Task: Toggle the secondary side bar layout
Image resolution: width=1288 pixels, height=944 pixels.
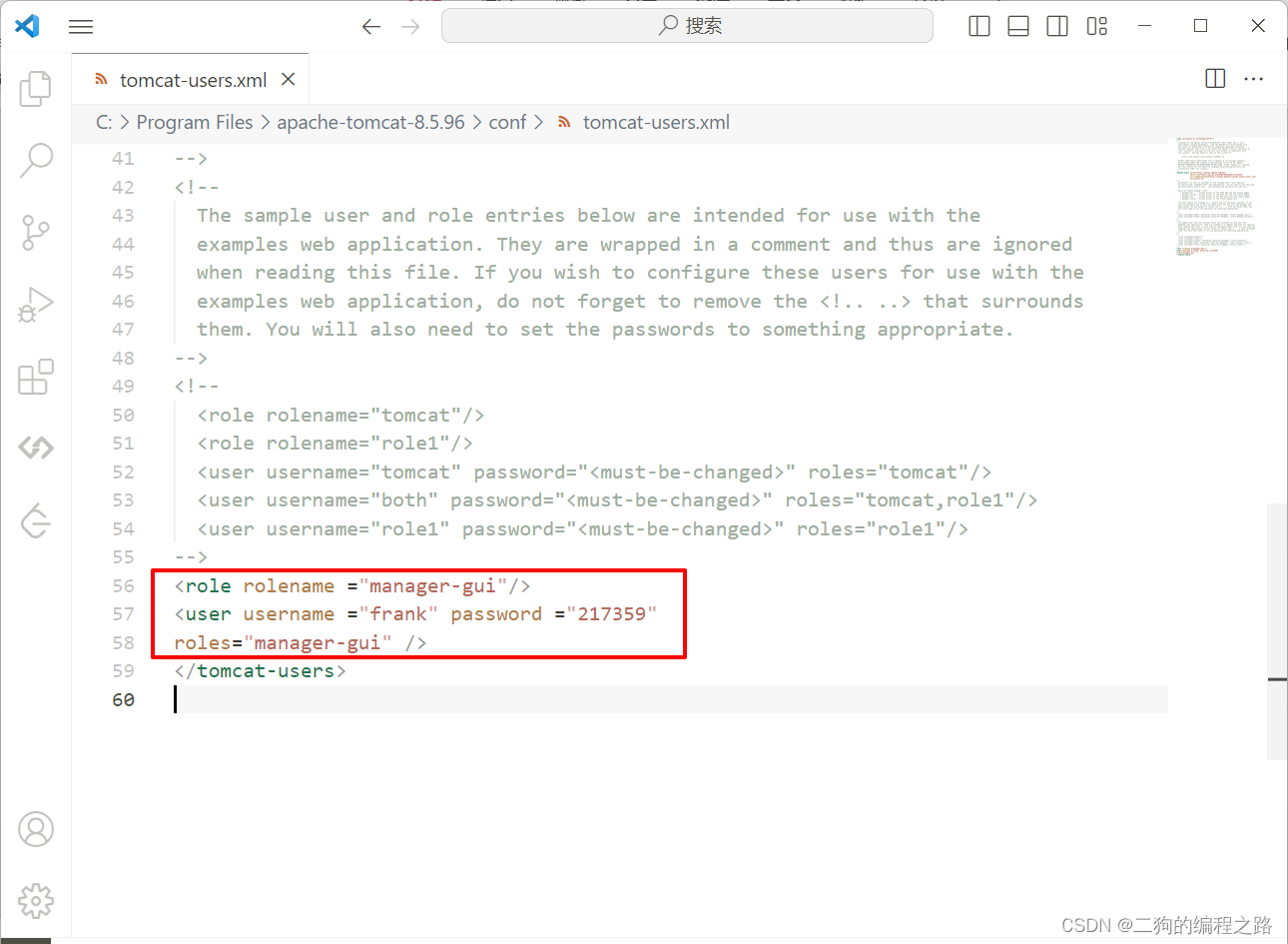Action: coord(1057,26)
